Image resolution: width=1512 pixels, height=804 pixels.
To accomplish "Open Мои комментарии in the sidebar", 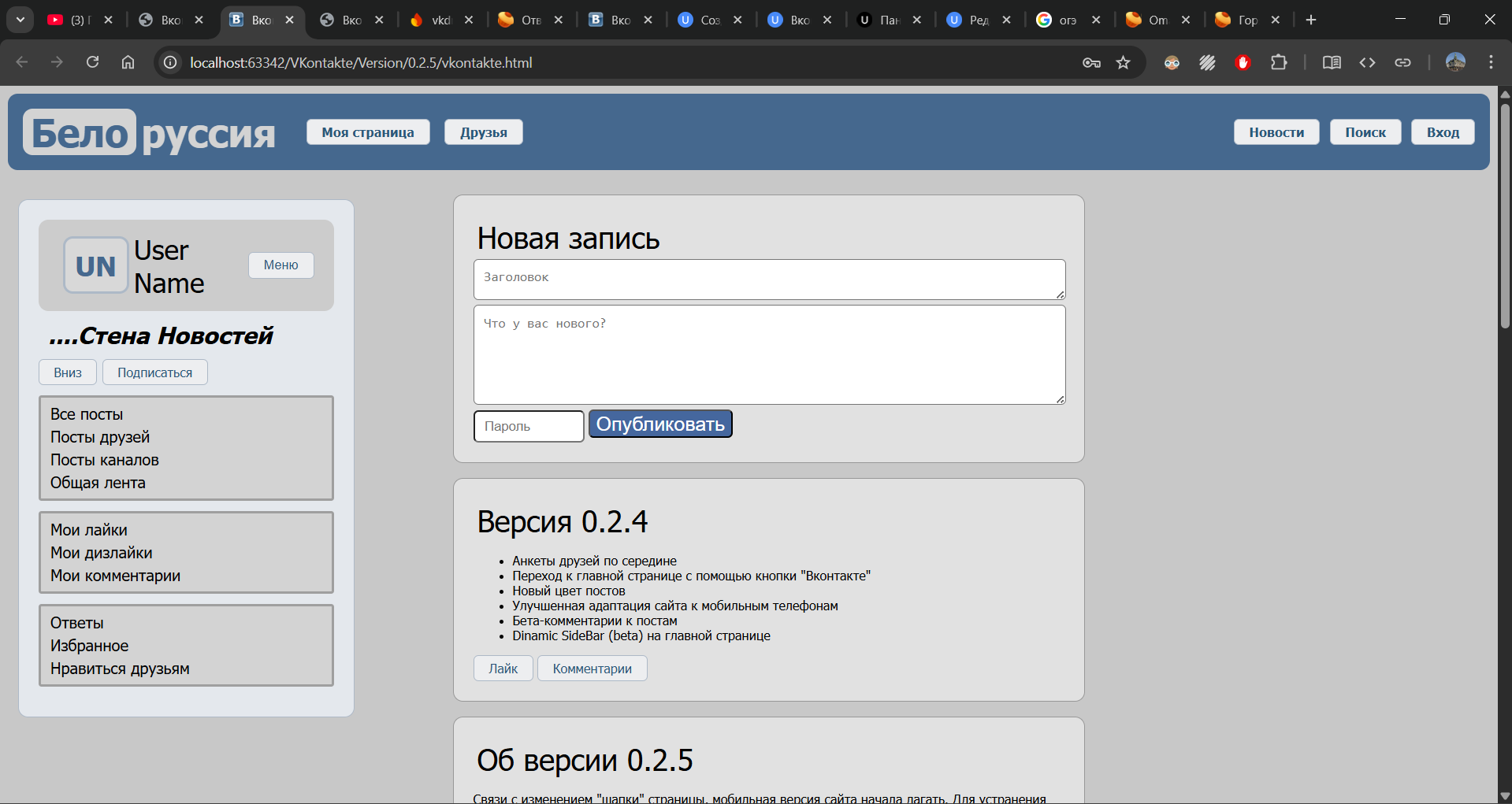I will [x=116, y=576].
